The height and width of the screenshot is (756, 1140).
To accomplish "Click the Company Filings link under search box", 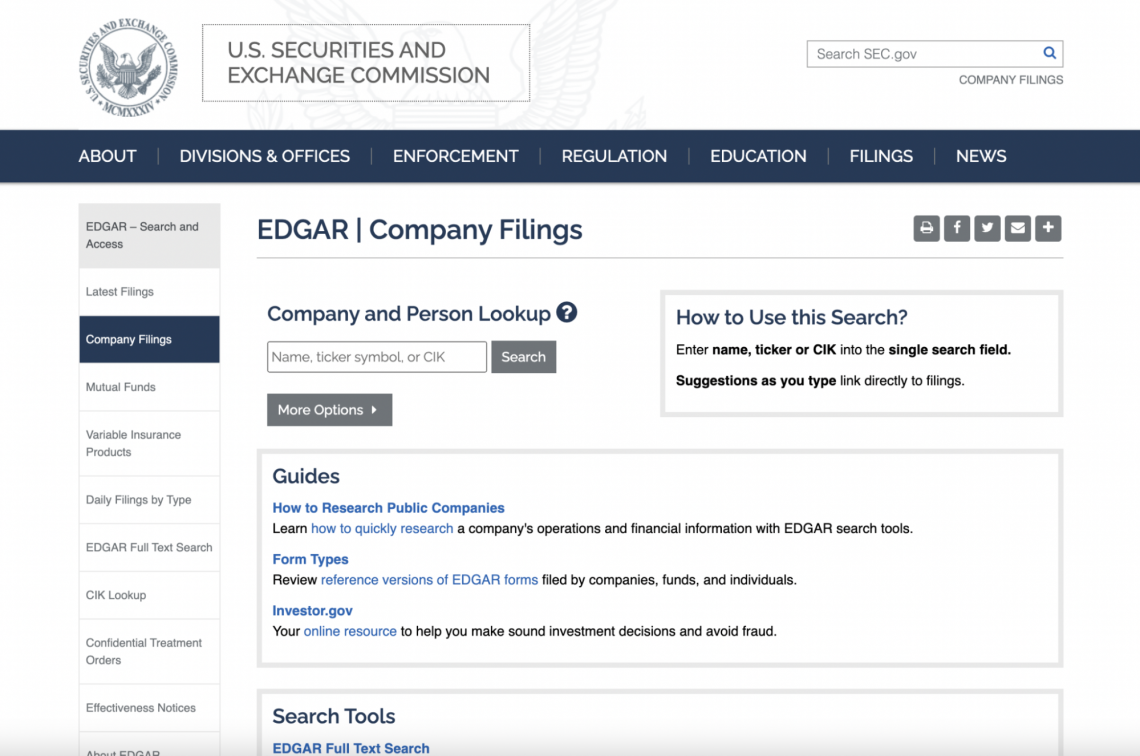I will 1011,80.
